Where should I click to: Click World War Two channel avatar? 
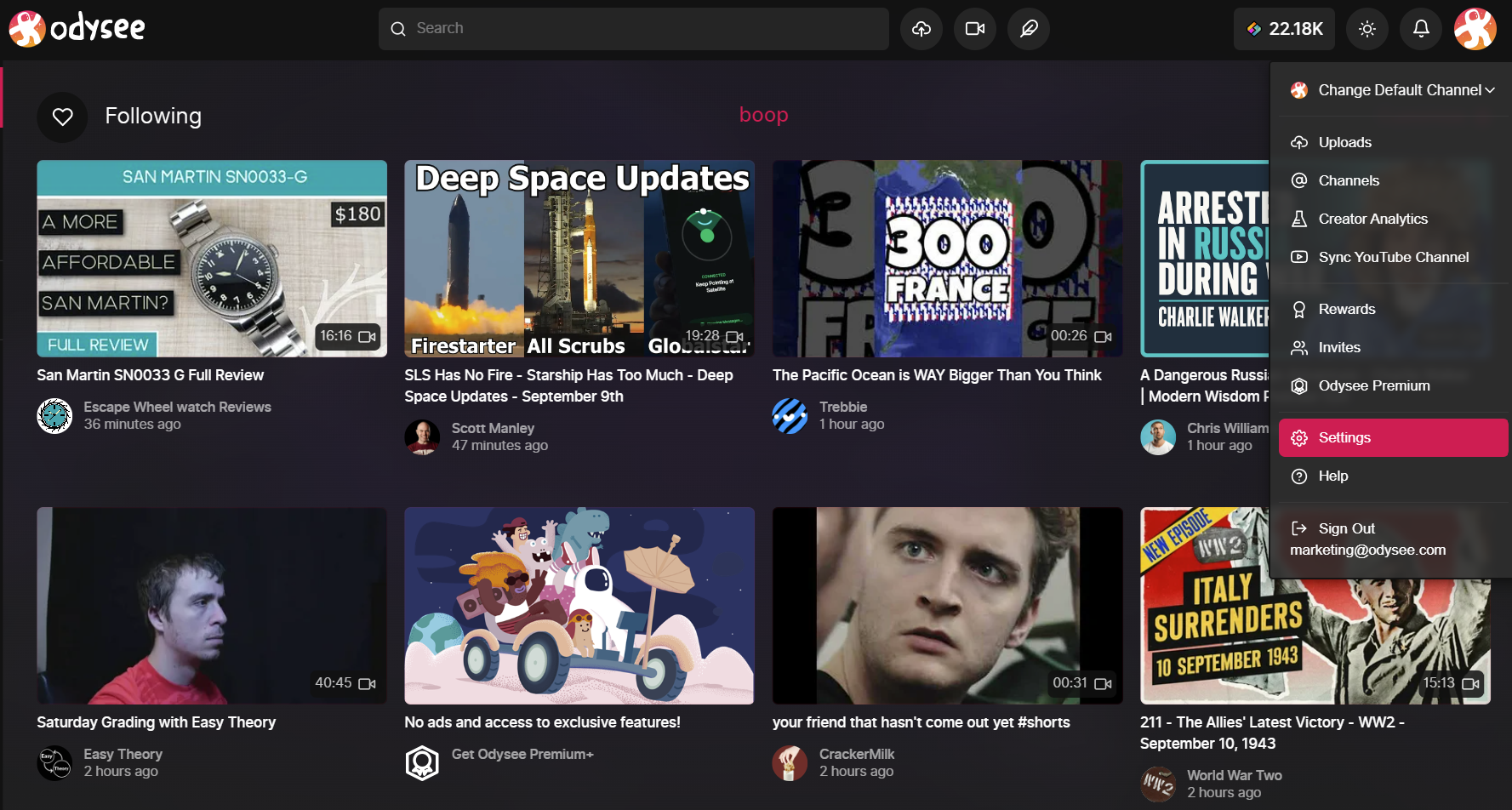point(1158,784)
